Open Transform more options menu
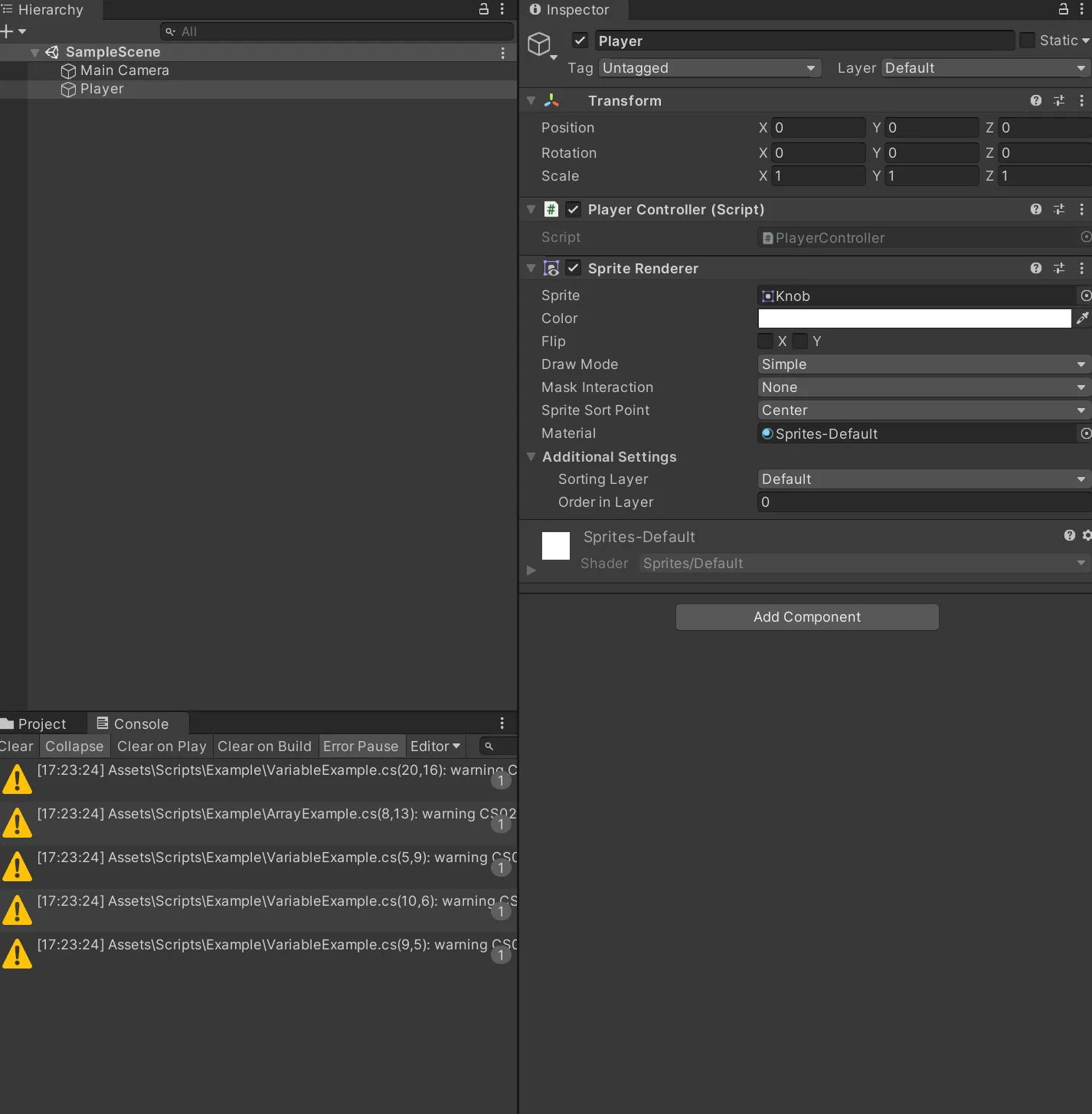Viewport: 1092px width, 1114px height. tap(1081, 100)
